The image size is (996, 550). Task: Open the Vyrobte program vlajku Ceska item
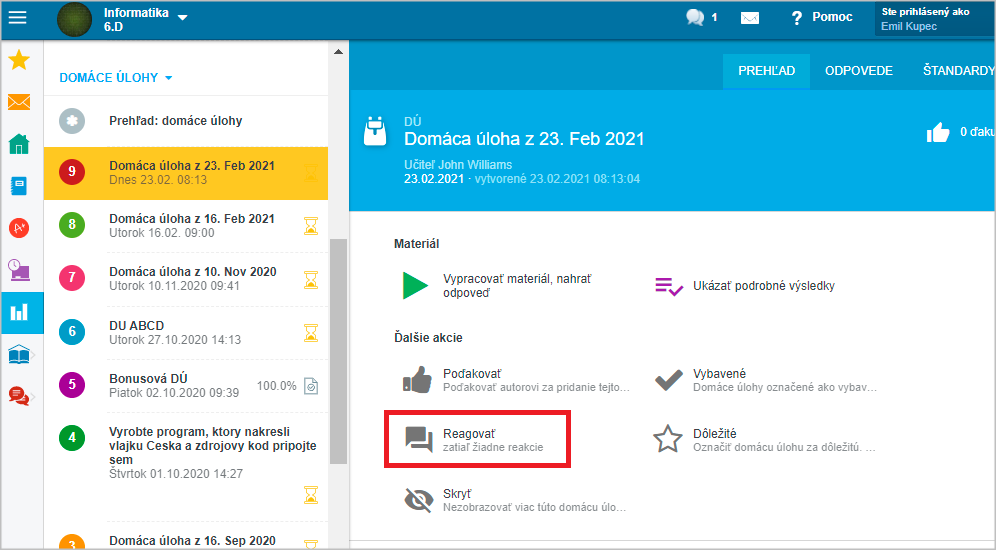185,466
